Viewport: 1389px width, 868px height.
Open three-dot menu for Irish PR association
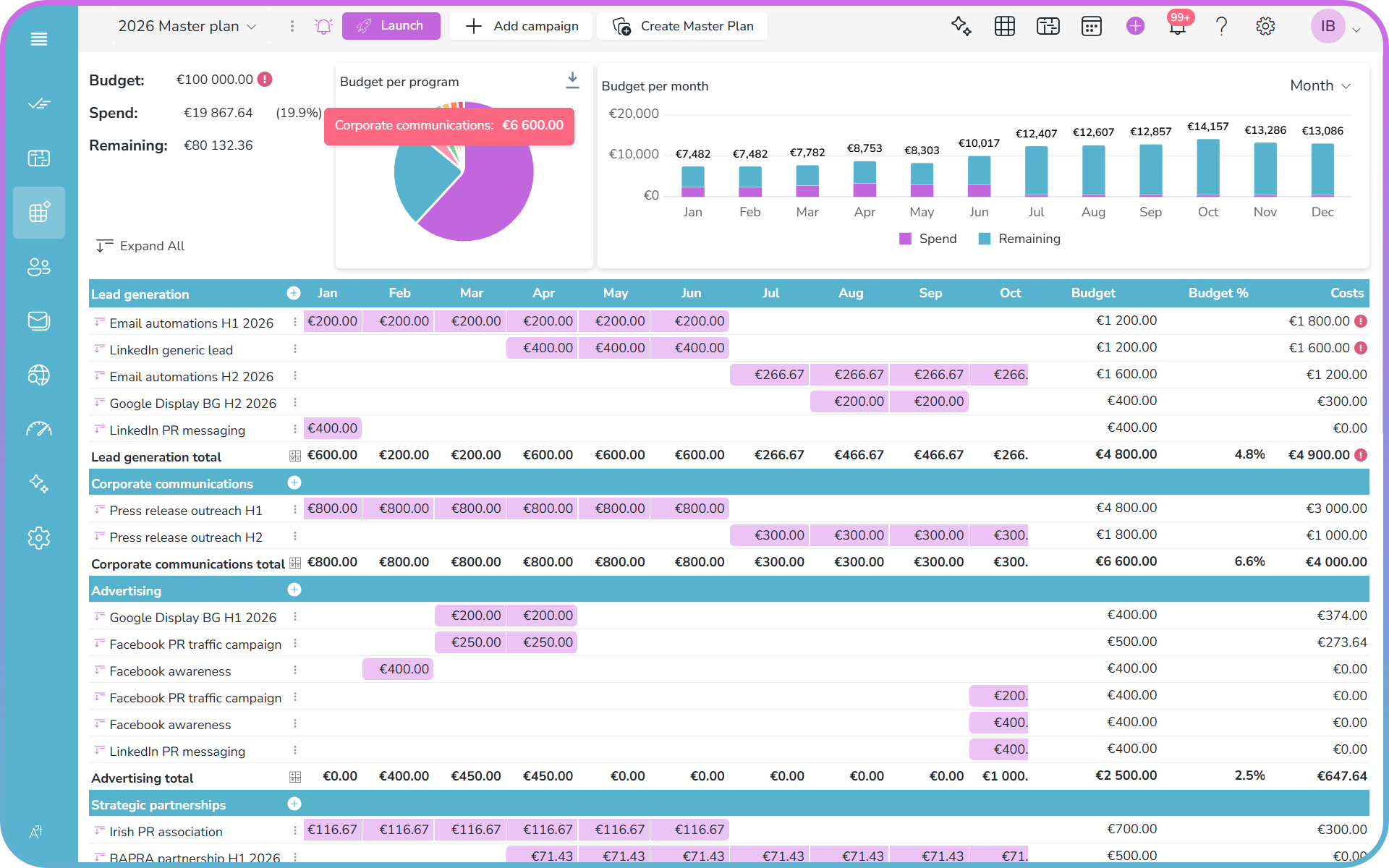295,830
